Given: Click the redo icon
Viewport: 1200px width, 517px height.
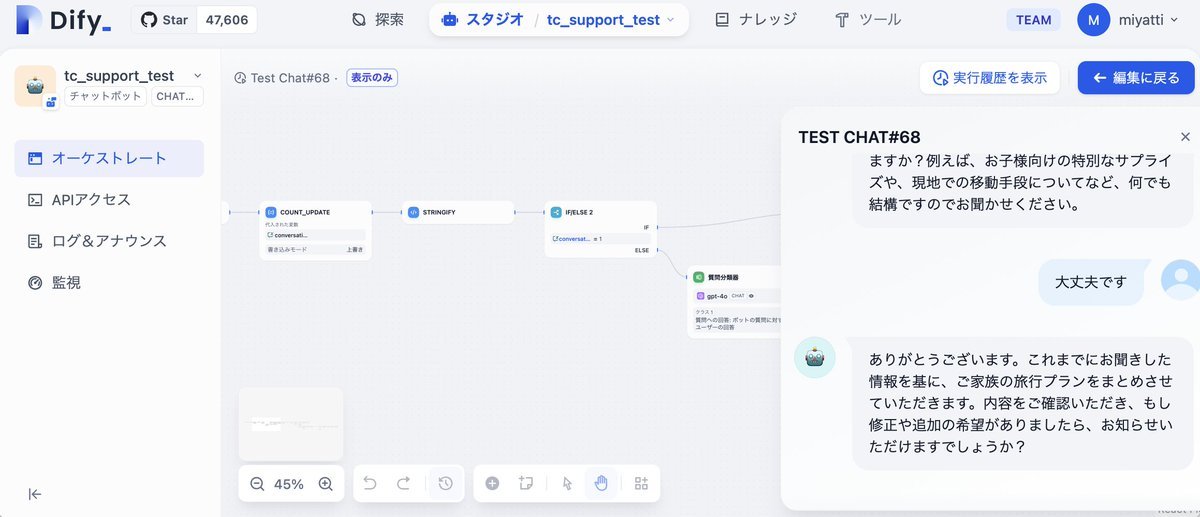Looking at the screenshot, I should [404, 484].
